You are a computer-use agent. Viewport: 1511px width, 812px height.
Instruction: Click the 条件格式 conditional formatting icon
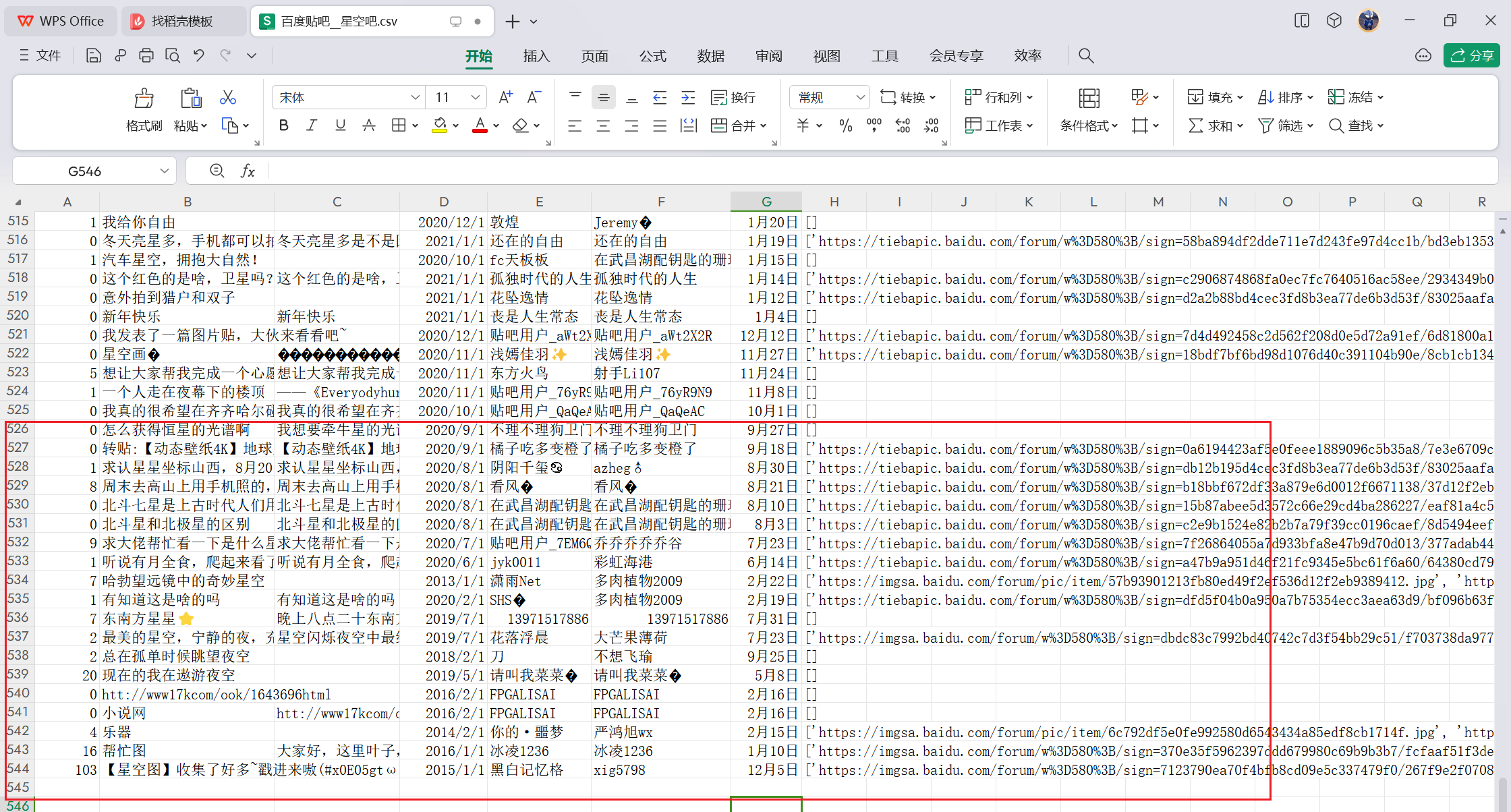(x=1087, y=125)
